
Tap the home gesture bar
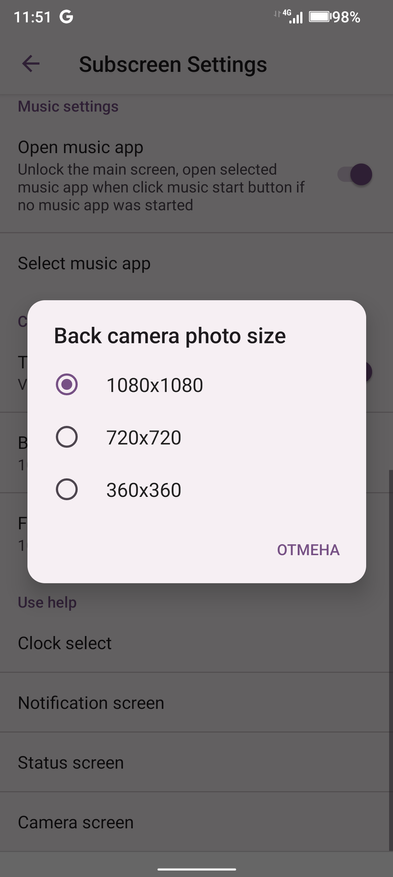(x=196, y=869)
